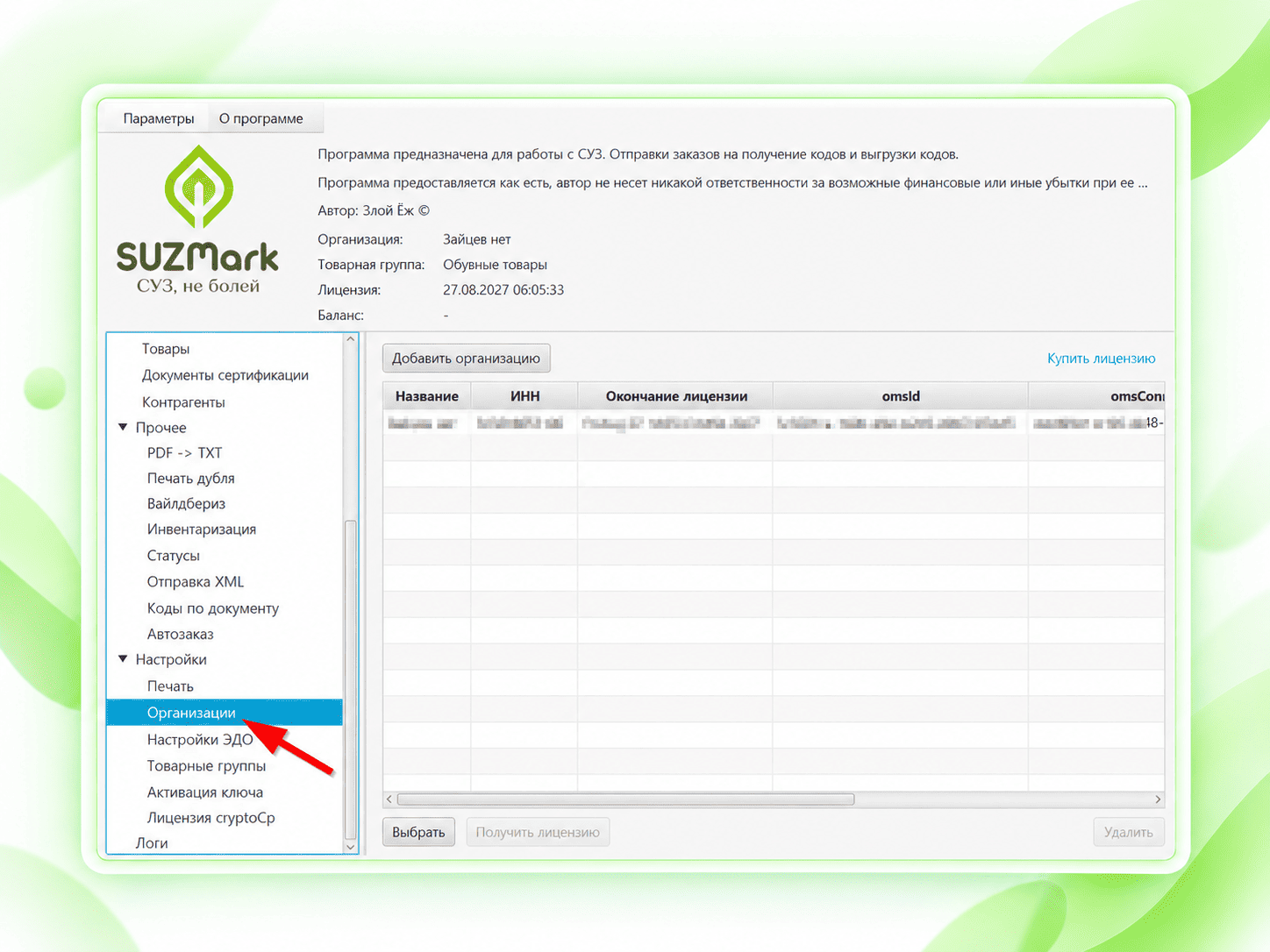Image resolution: width=1270 pixels, height=952 pixels.
Task: Select the blurred organization row in table
Action: [774, 423]
